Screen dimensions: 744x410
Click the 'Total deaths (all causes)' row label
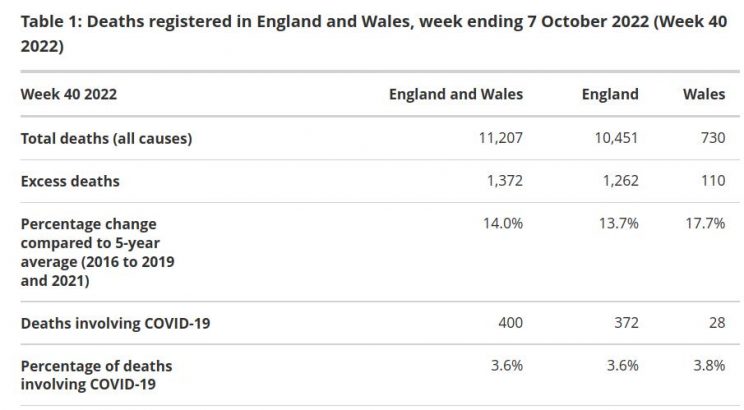(106, 139)
